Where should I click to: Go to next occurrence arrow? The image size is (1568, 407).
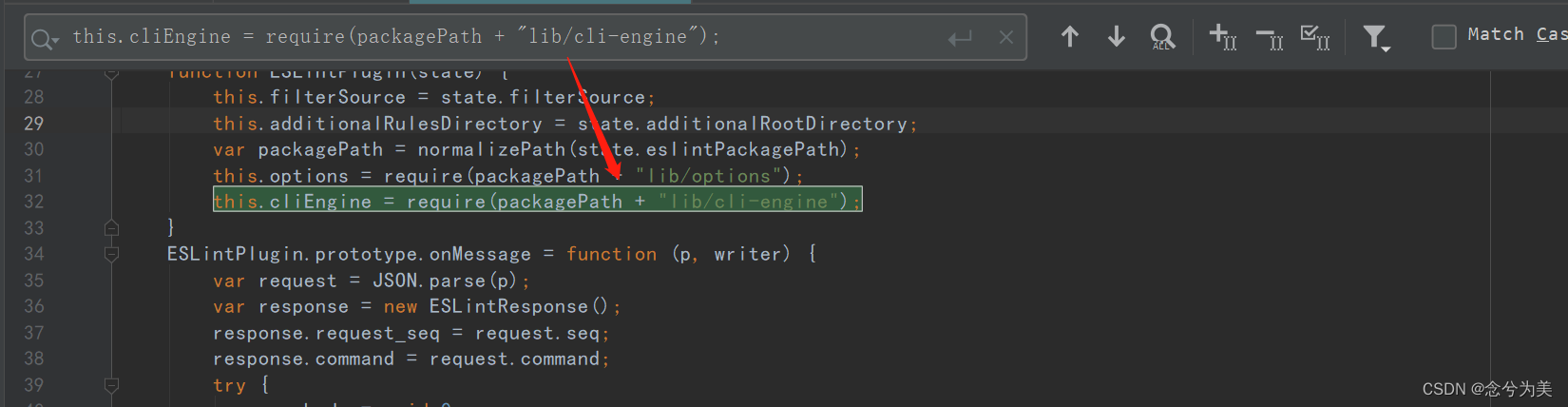[1117, 37]
